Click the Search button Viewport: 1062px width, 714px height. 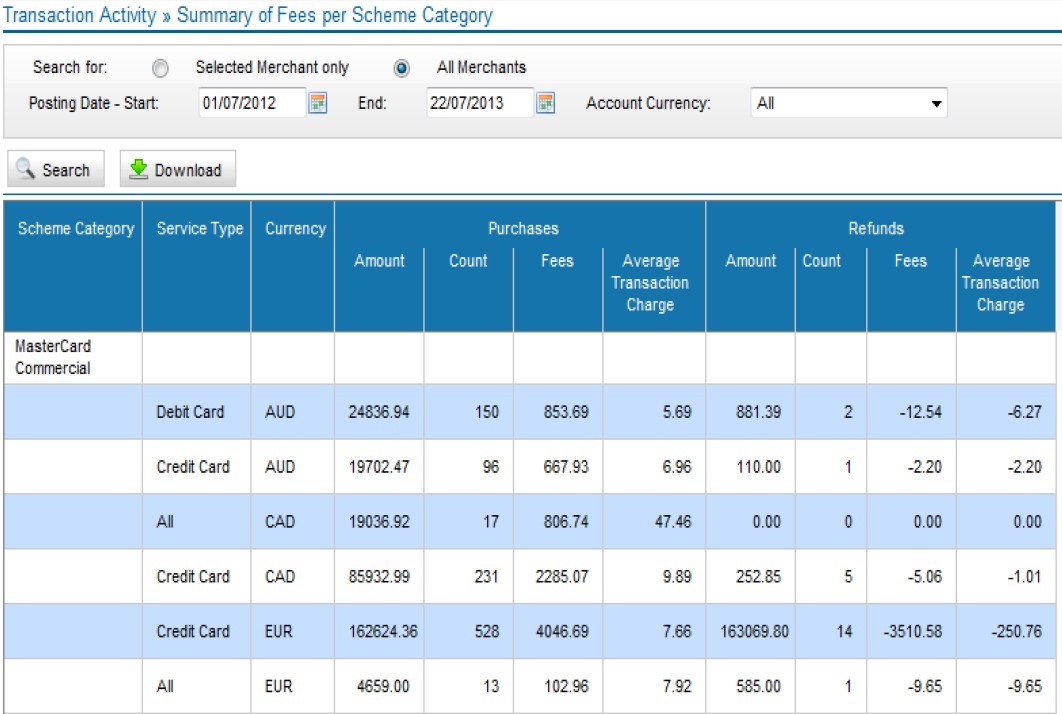[56, 169]
